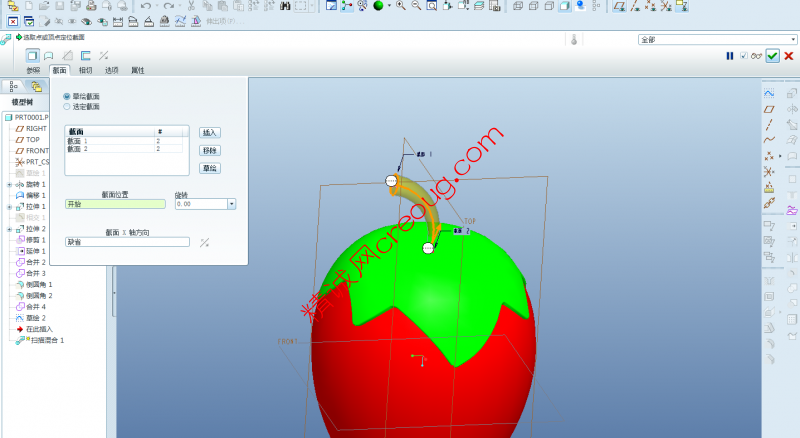
Task: Expand the 拉伸 1 tree node
Action: [x=9, y=207]
